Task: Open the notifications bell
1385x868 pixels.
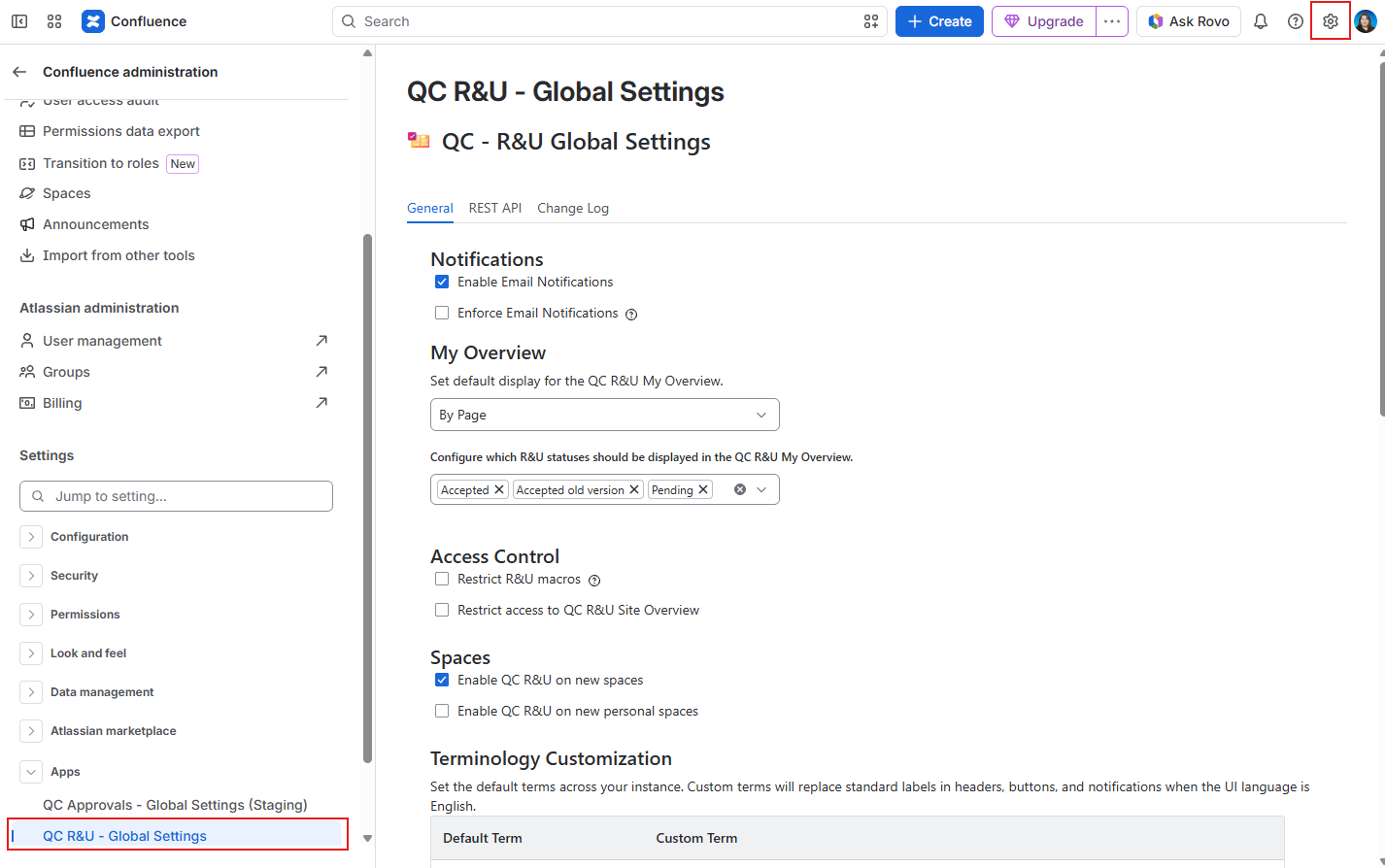Action: pyautogui.click(x=1261, y=21)
